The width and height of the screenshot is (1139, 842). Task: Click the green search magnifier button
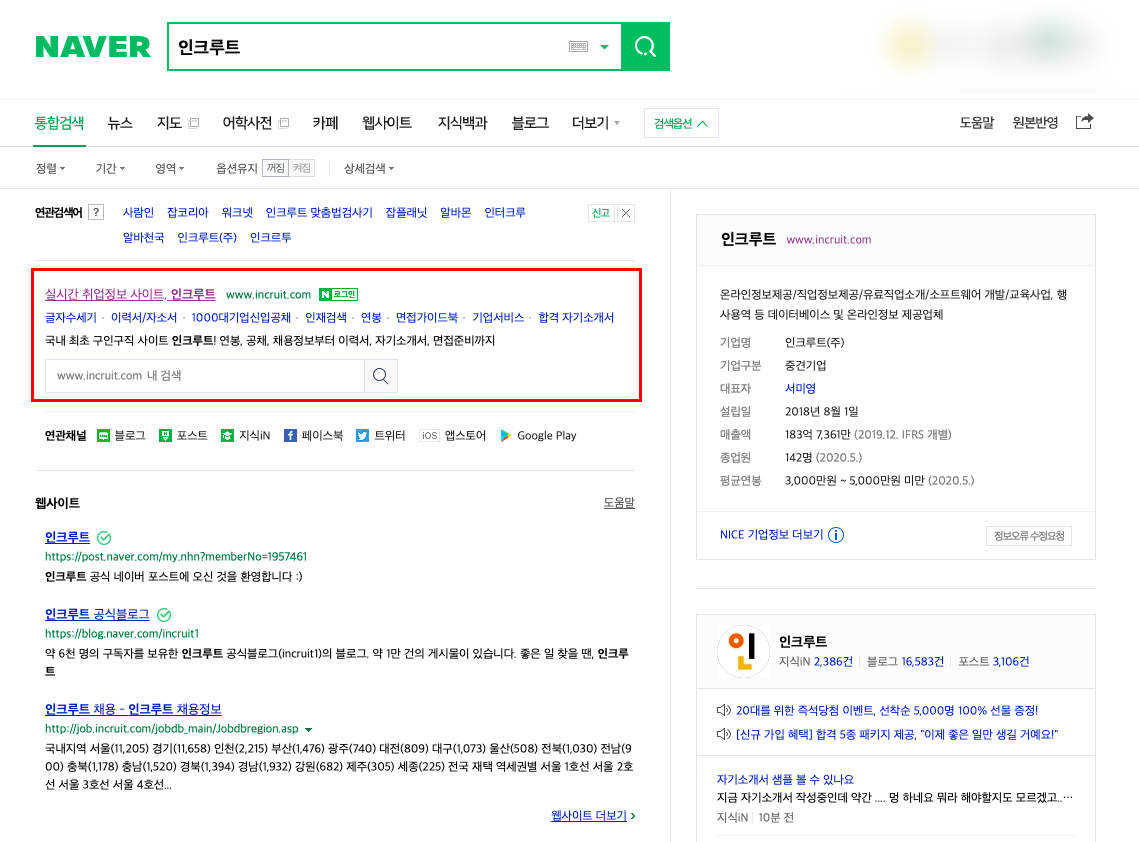click(645, 46)
